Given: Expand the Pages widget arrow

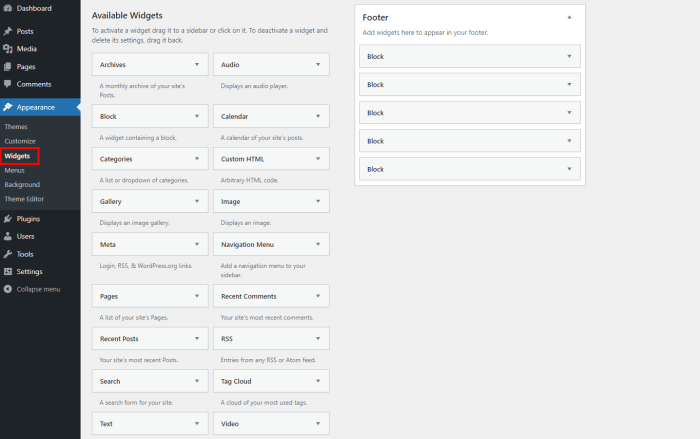Looking at the screenshot, I should pyautogui.click(x=197, y=296).
